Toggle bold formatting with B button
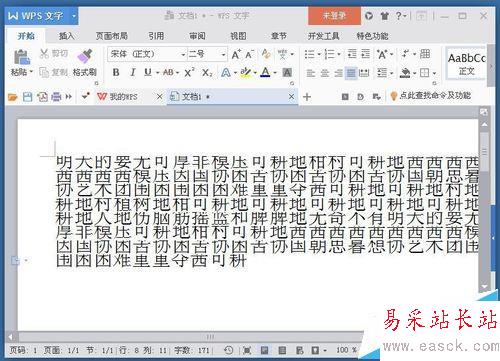The width and height of the screenshot is (500, 361). click(x=116, y=72)
